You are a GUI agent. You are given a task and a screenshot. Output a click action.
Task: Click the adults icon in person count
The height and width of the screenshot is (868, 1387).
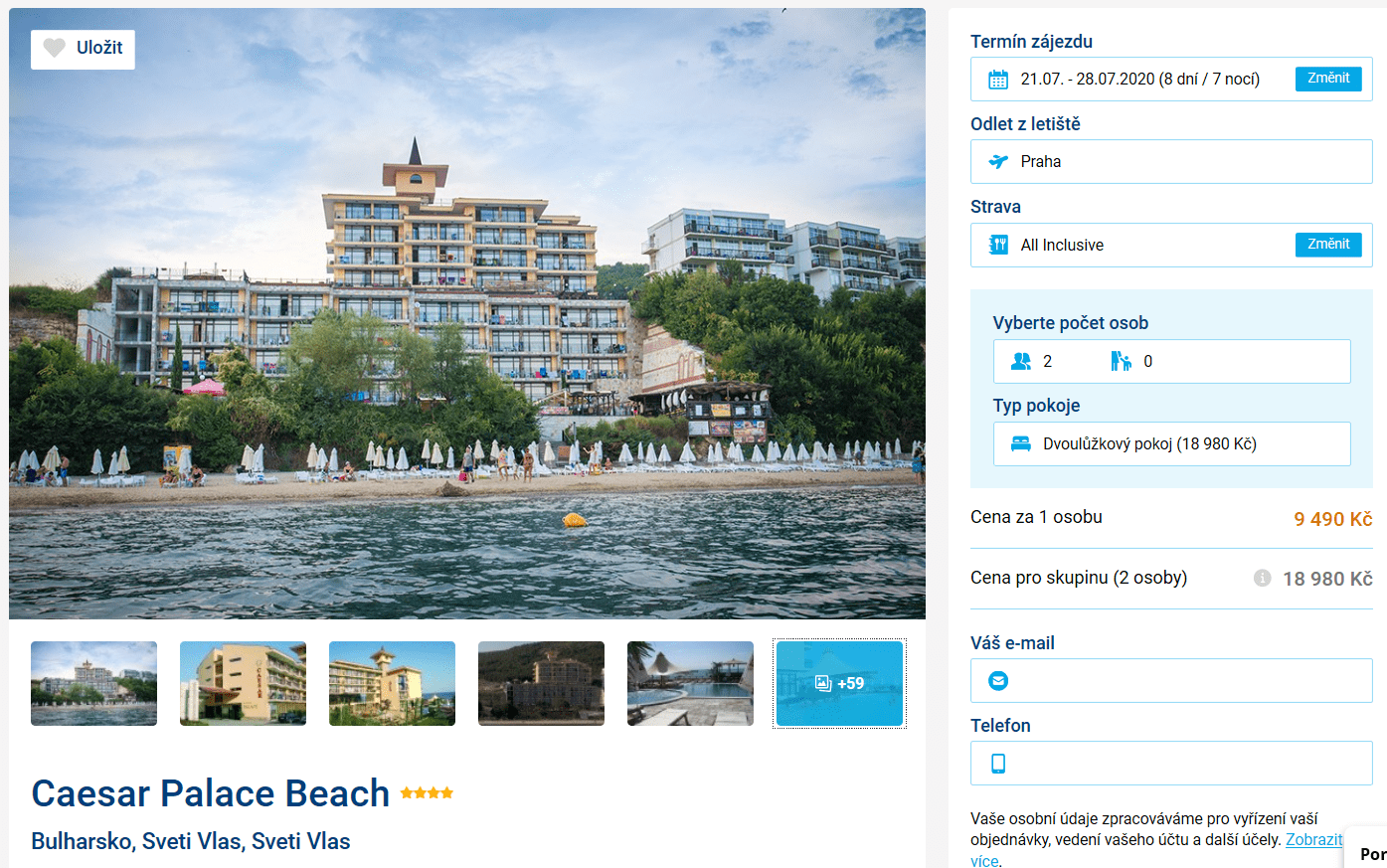point(1021,361)
